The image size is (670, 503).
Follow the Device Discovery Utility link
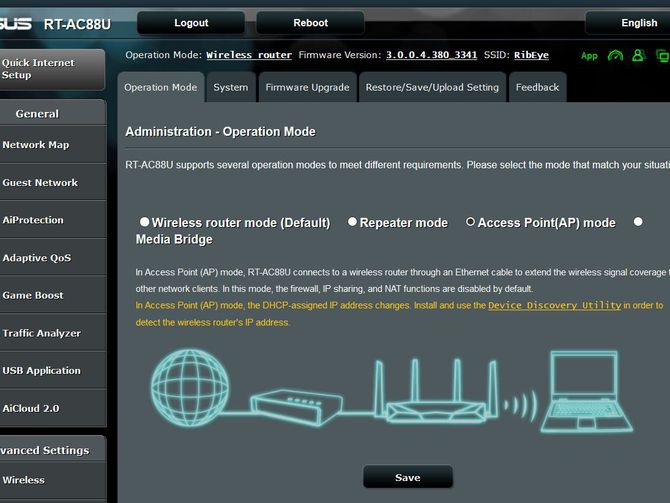[x=554, y=305]
